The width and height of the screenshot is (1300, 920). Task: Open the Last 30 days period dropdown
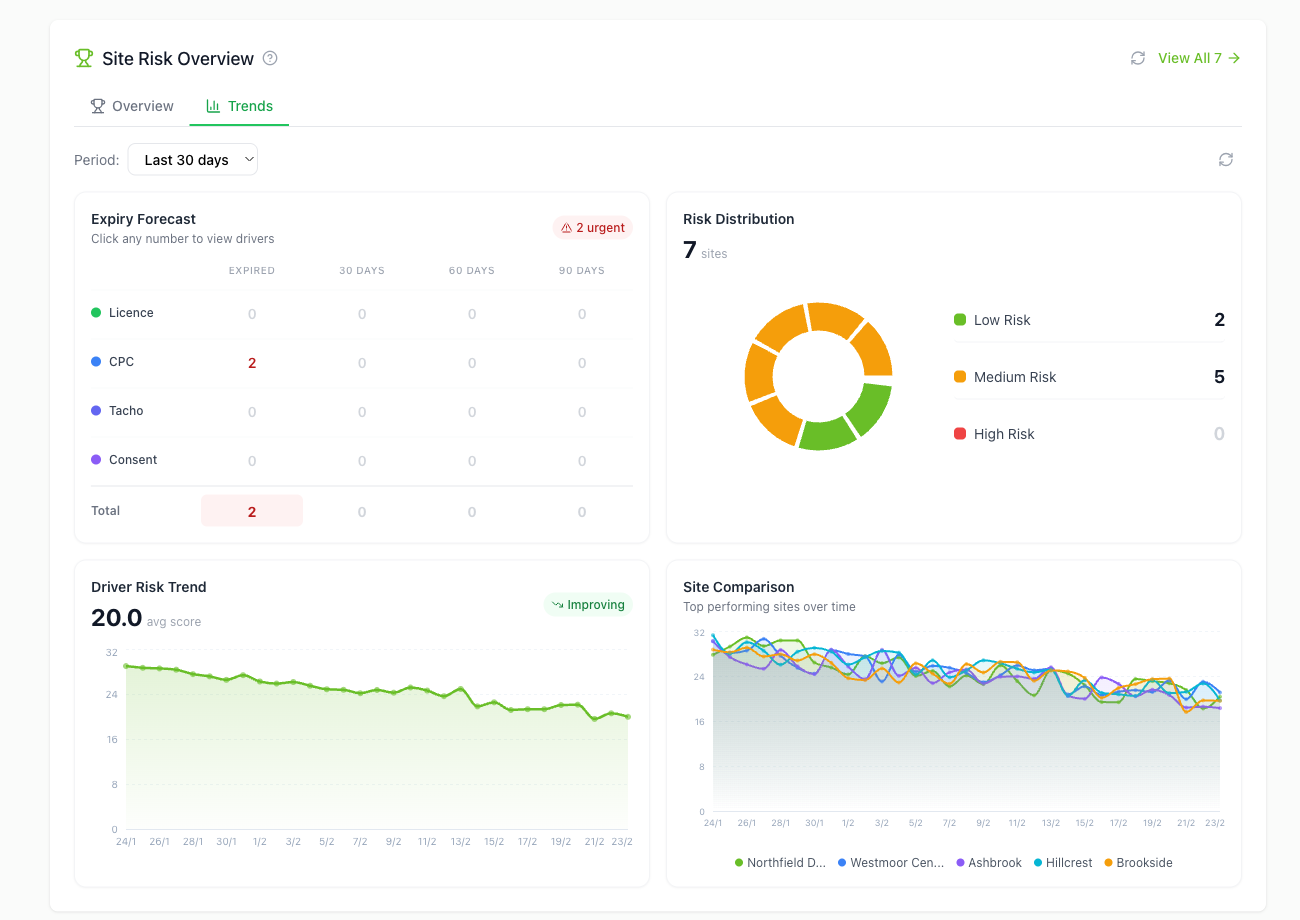pos(192,159)
